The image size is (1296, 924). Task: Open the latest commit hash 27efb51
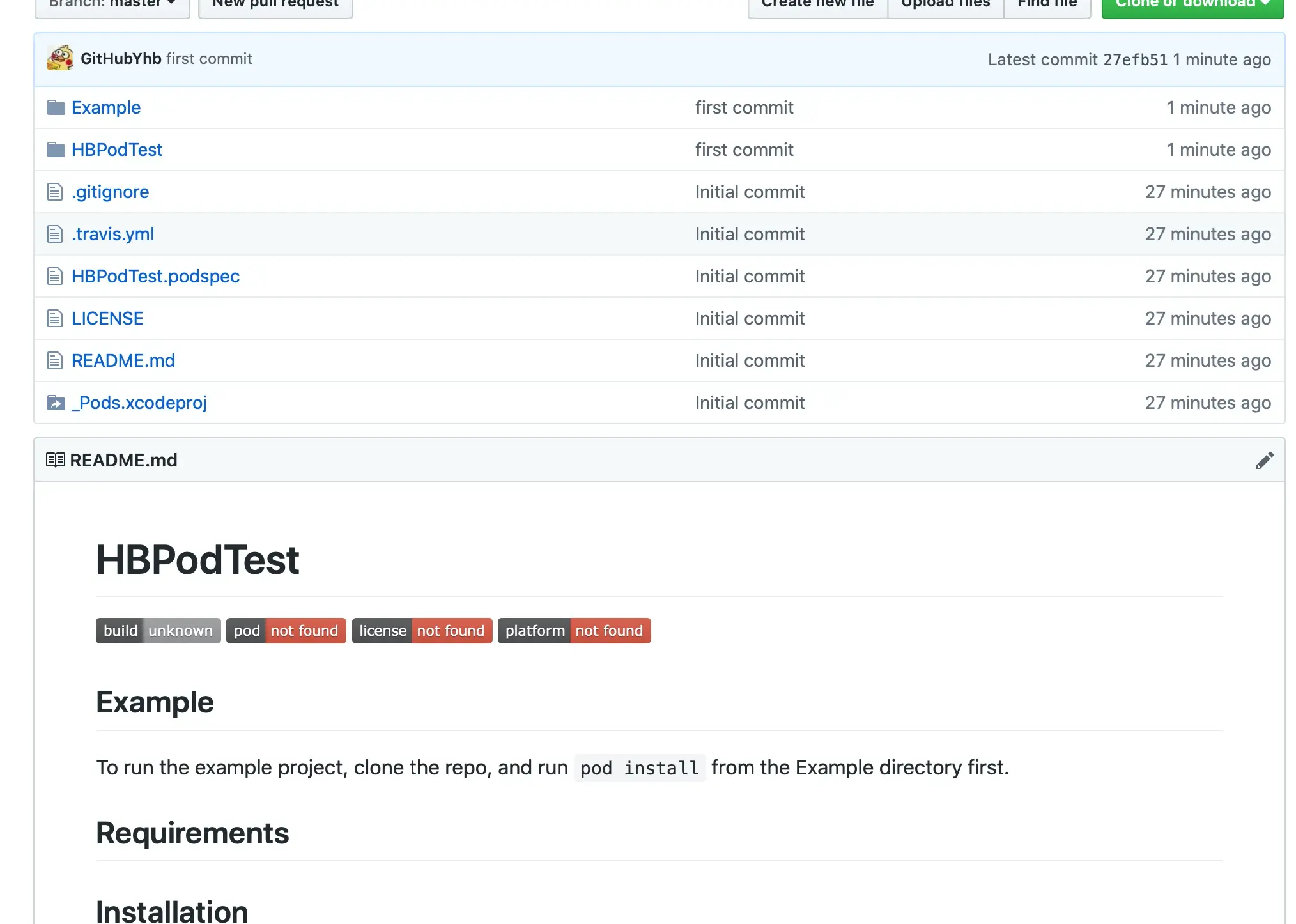tap(1135, 59)
